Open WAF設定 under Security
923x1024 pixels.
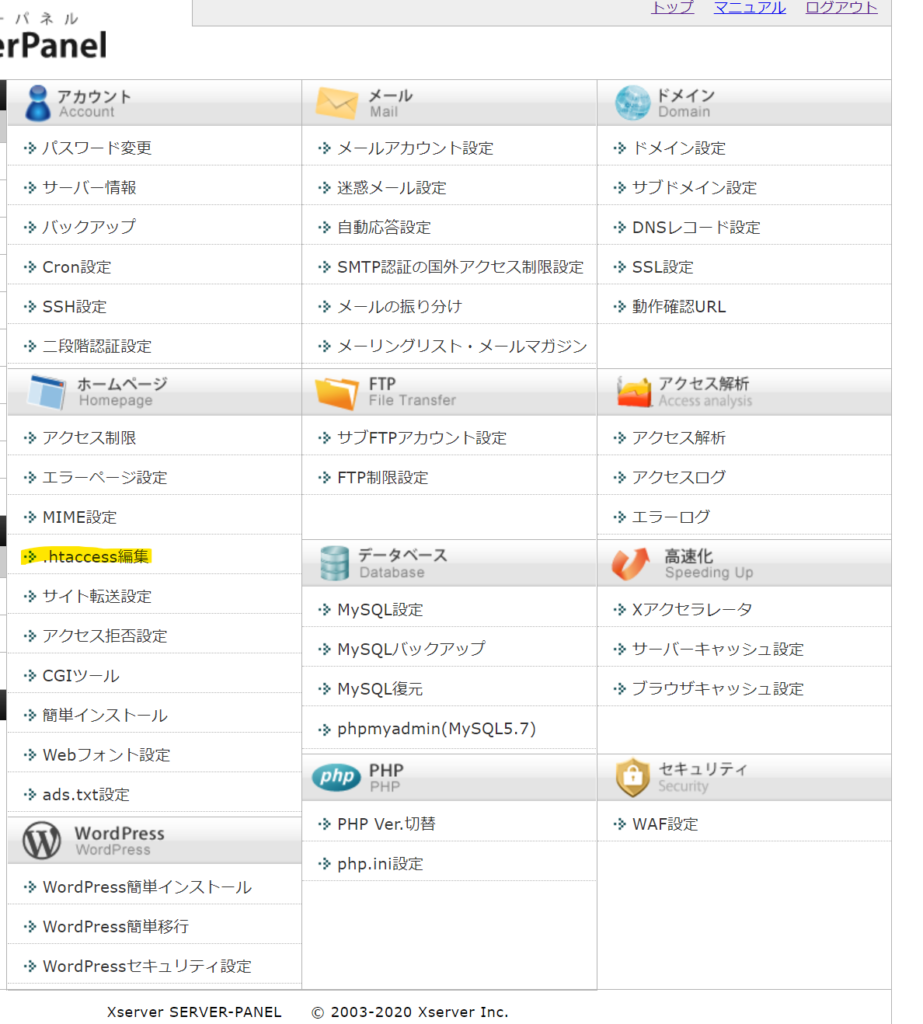point(665,824)
